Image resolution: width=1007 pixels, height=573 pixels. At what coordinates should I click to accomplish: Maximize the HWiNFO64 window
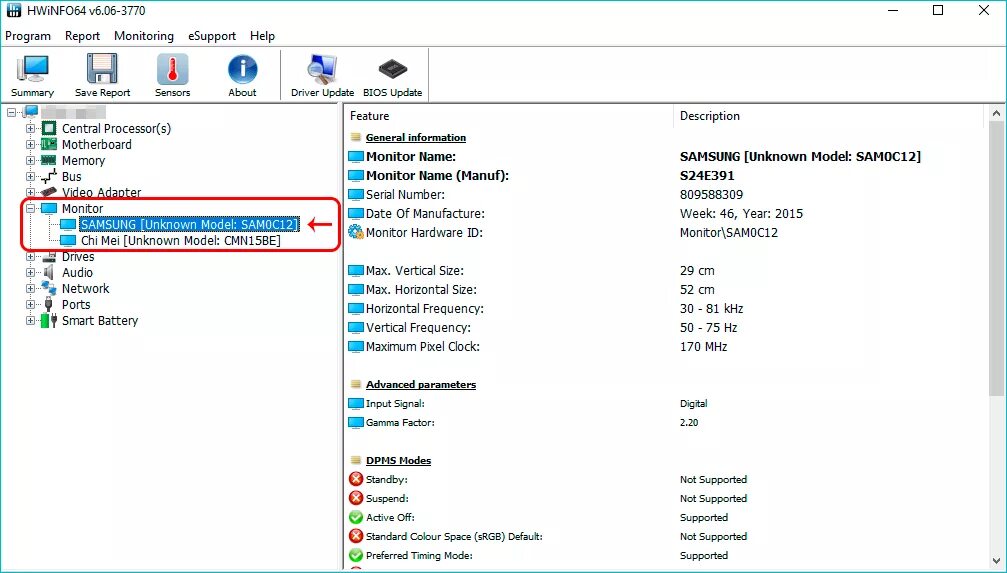coord(938,10)
